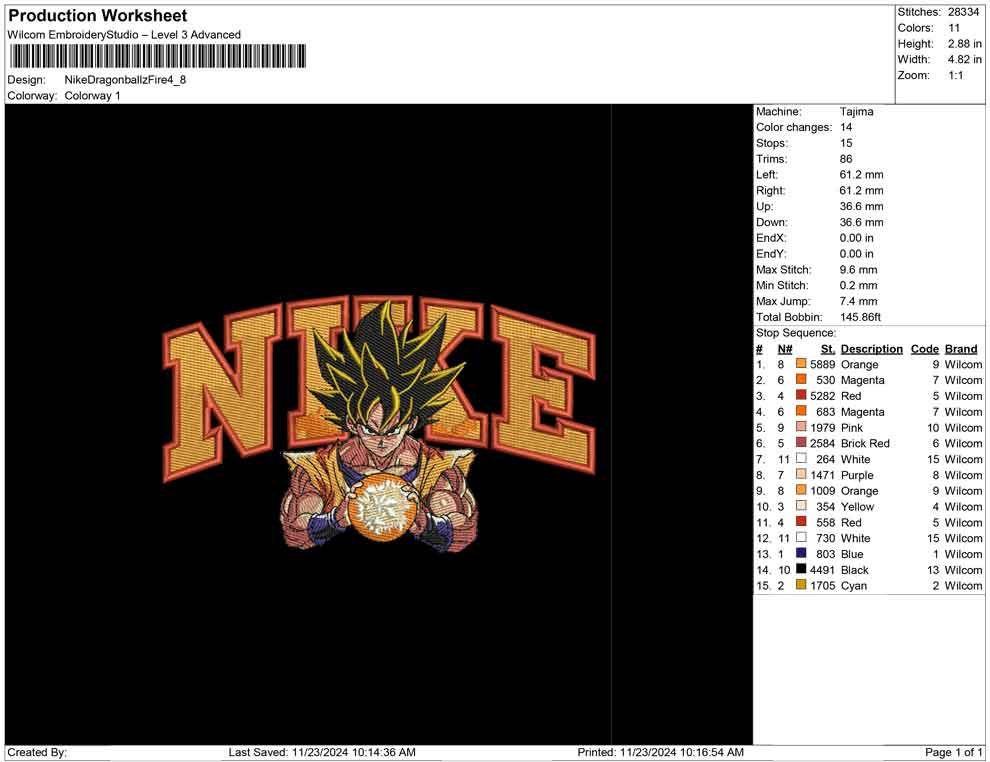Select the pink swatch in stop row 5

pos(801,427)
